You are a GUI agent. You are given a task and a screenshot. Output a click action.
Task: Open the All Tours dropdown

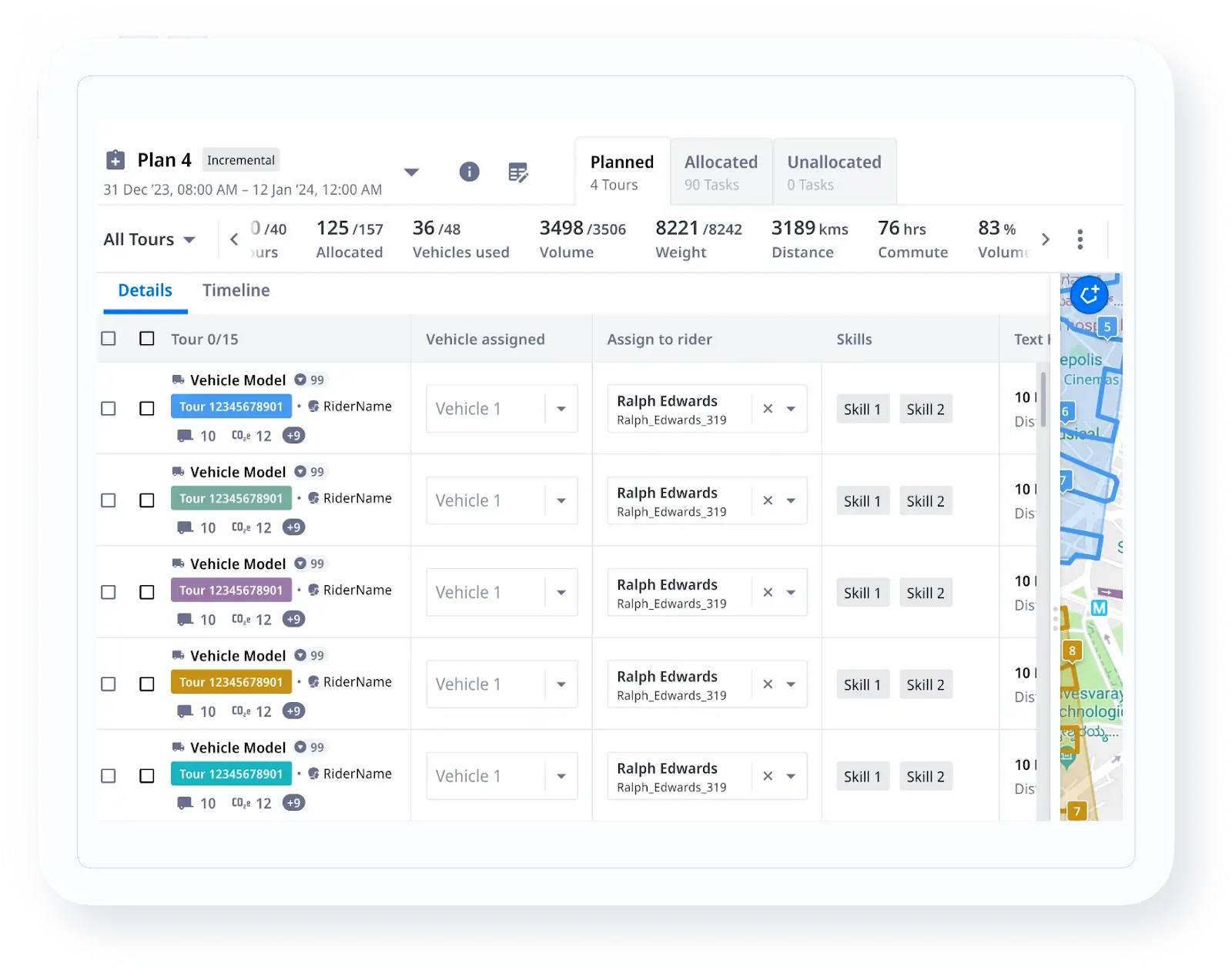click(x=150, y=239)
